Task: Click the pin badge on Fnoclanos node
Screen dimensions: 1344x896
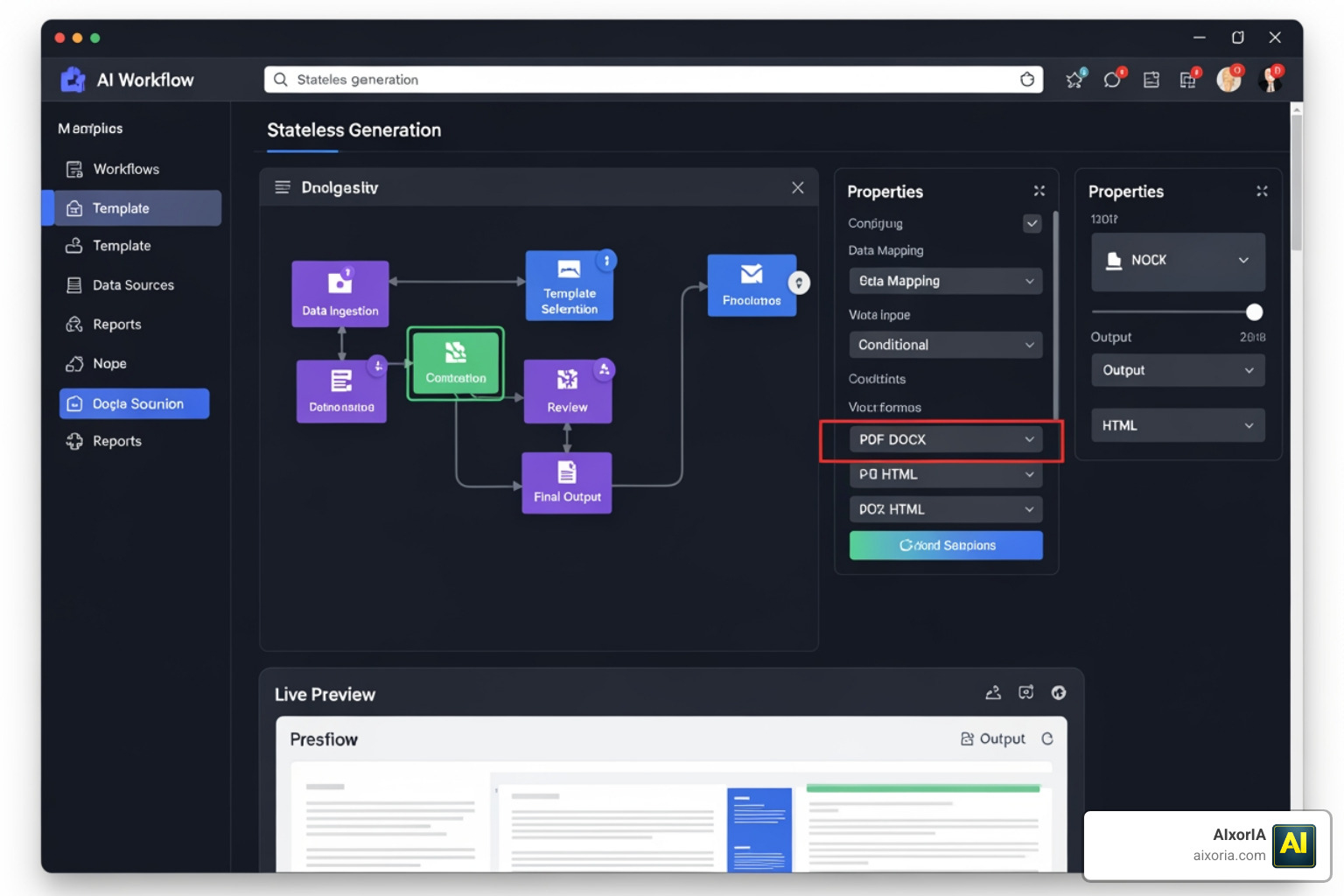Action: [799, 283]
